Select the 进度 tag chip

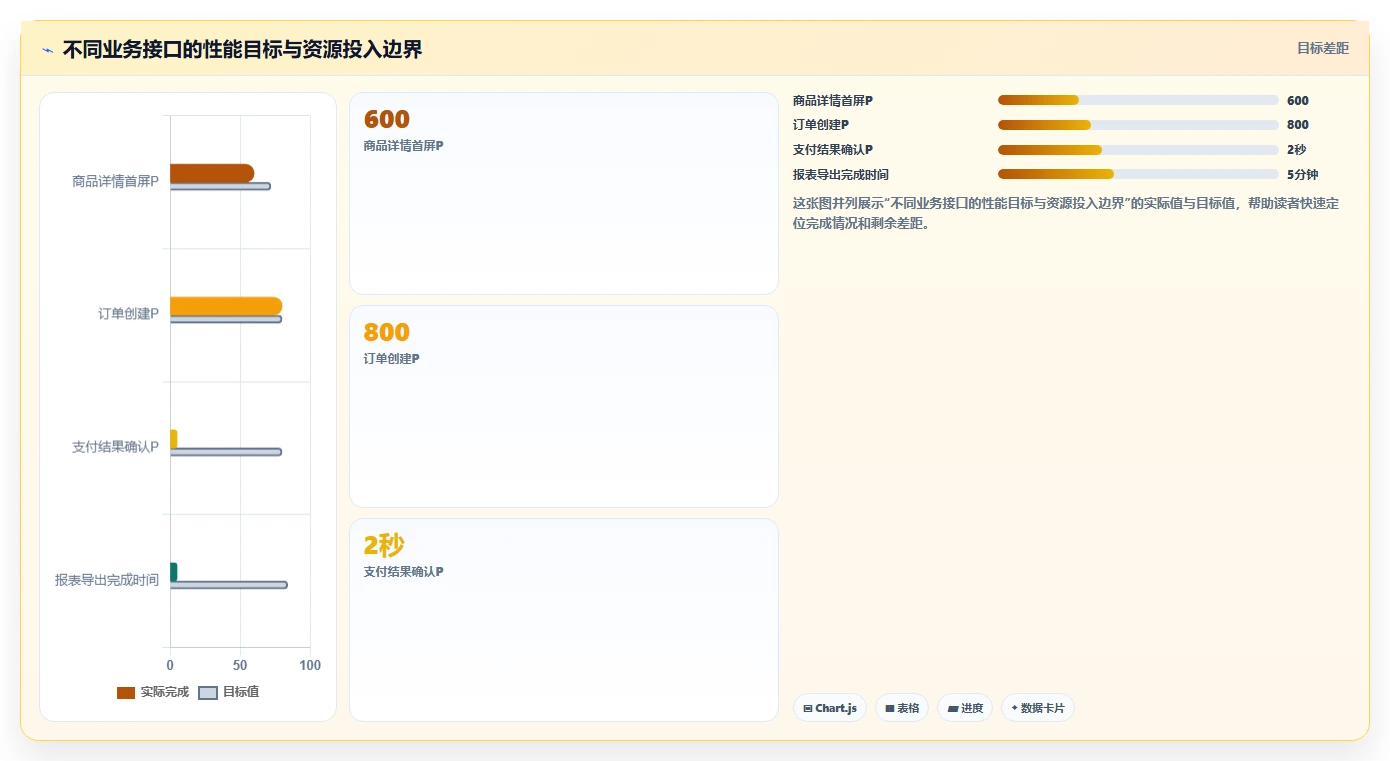[x=965, y=708]
